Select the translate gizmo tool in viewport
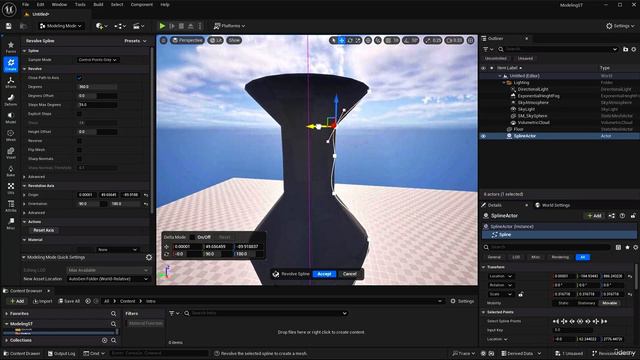The height and width of the screenshot is (360, 640). coord(342,40)
